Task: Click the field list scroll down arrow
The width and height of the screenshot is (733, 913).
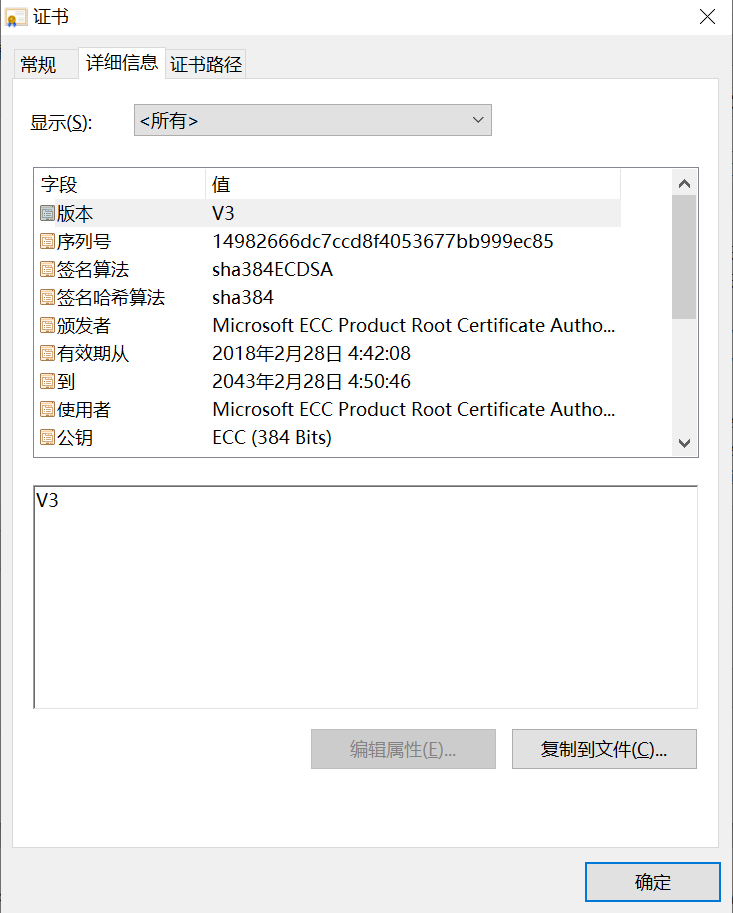Action: (x=685, y=443)
